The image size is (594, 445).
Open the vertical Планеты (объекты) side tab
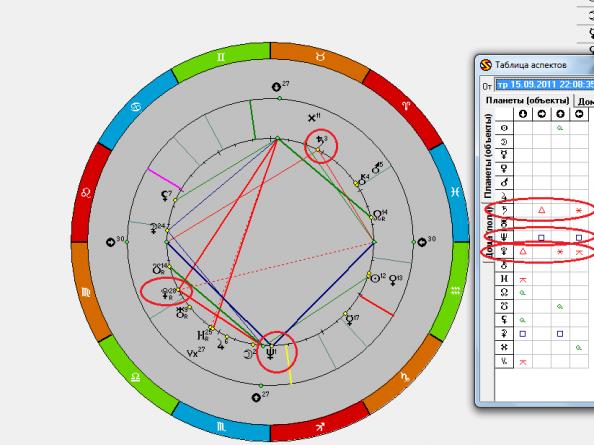click(488, 156)
